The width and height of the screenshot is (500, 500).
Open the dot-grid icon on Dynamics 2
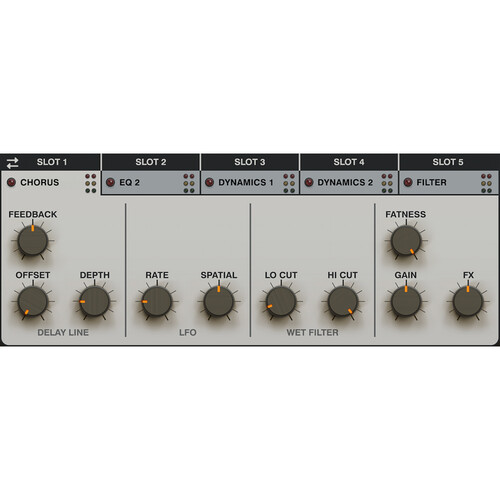tap(387, 183)
